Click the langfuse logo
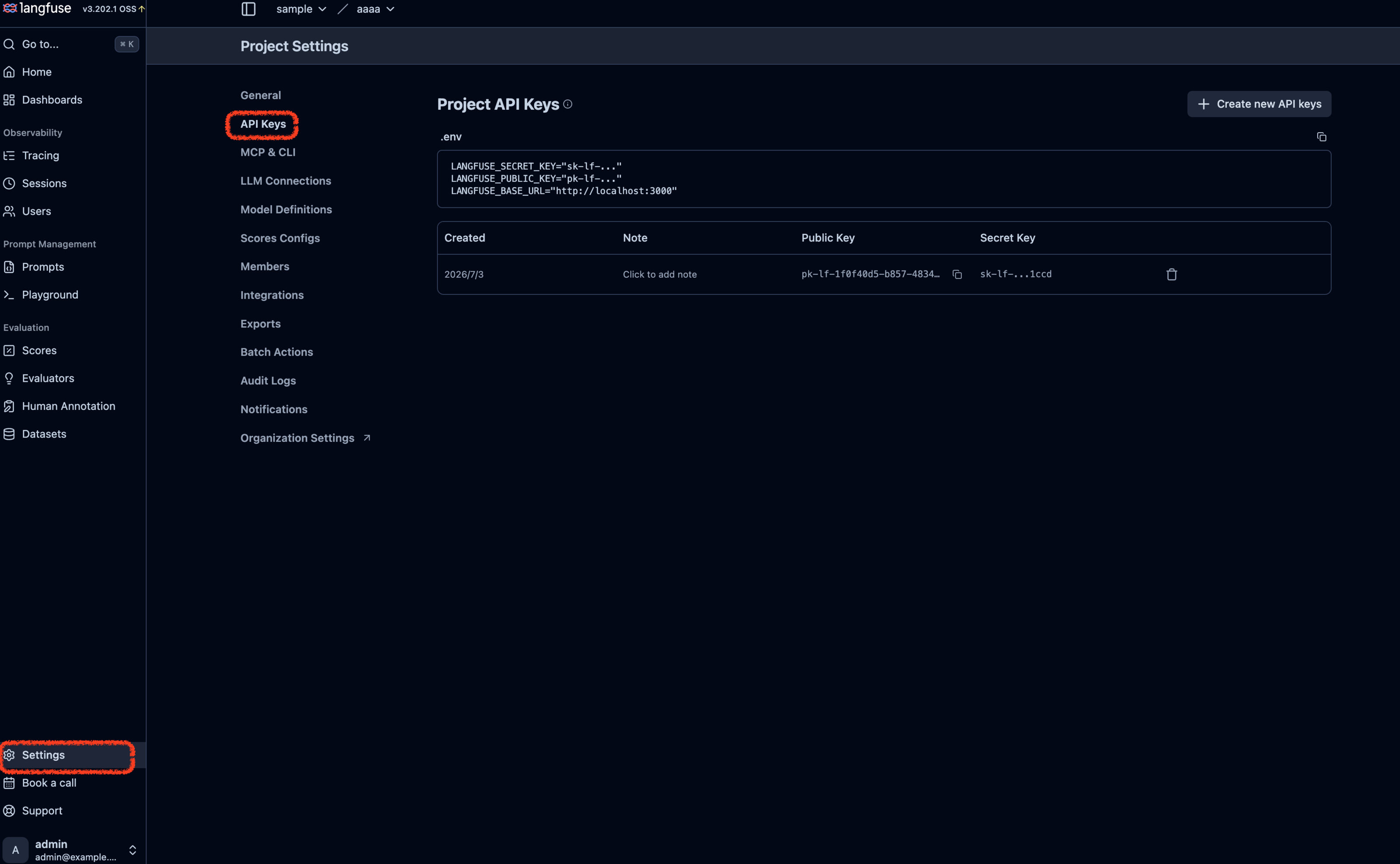Screen dimensions: 1400x864 (37, 9)
